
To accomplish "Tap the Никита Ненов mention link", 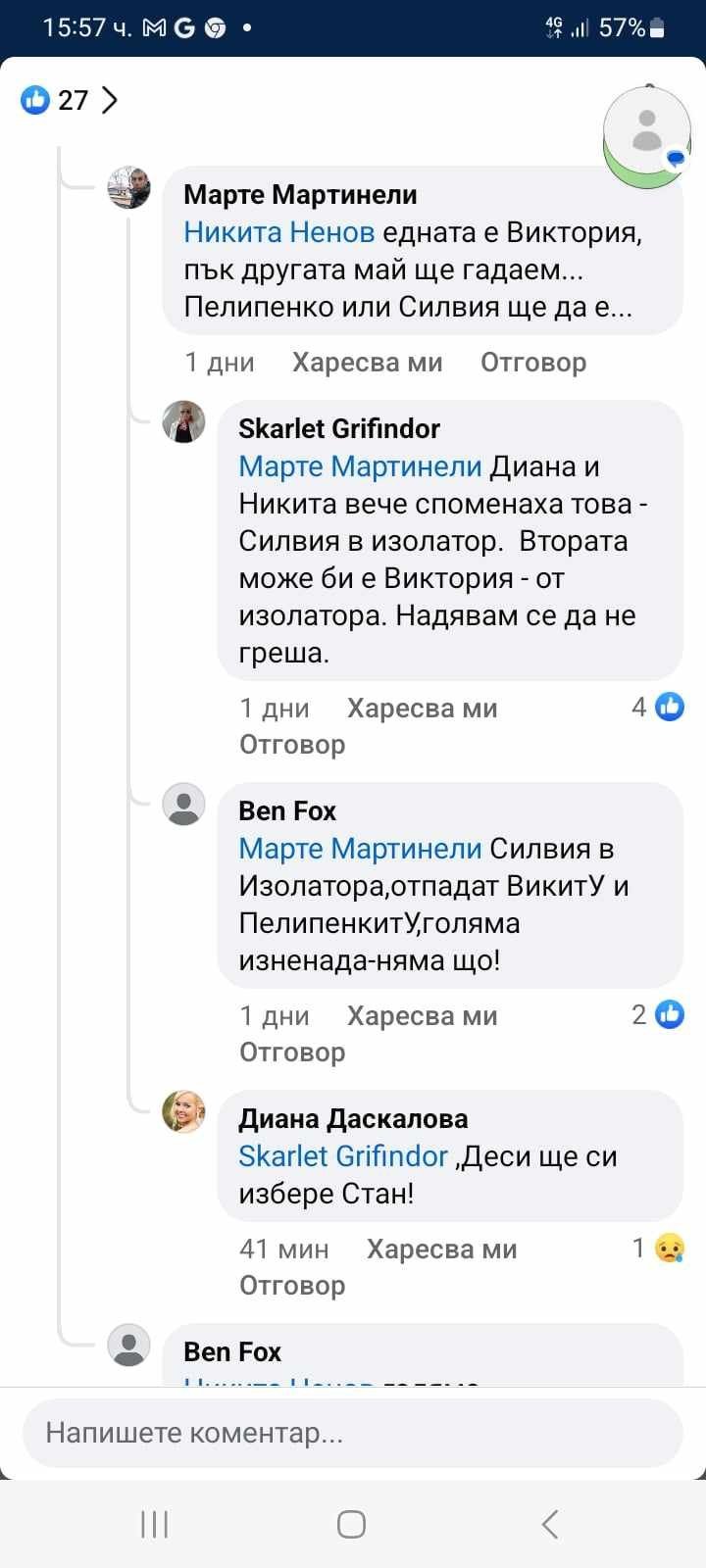I will 278,232.
